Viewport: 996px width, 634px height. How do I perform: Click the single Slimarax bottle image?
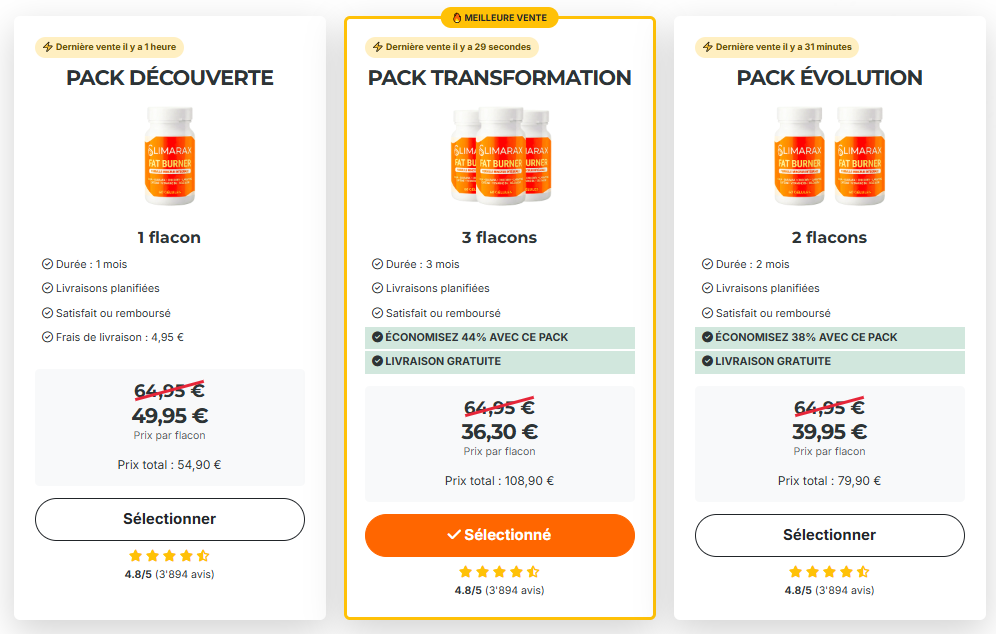click(x=169, y=155)
